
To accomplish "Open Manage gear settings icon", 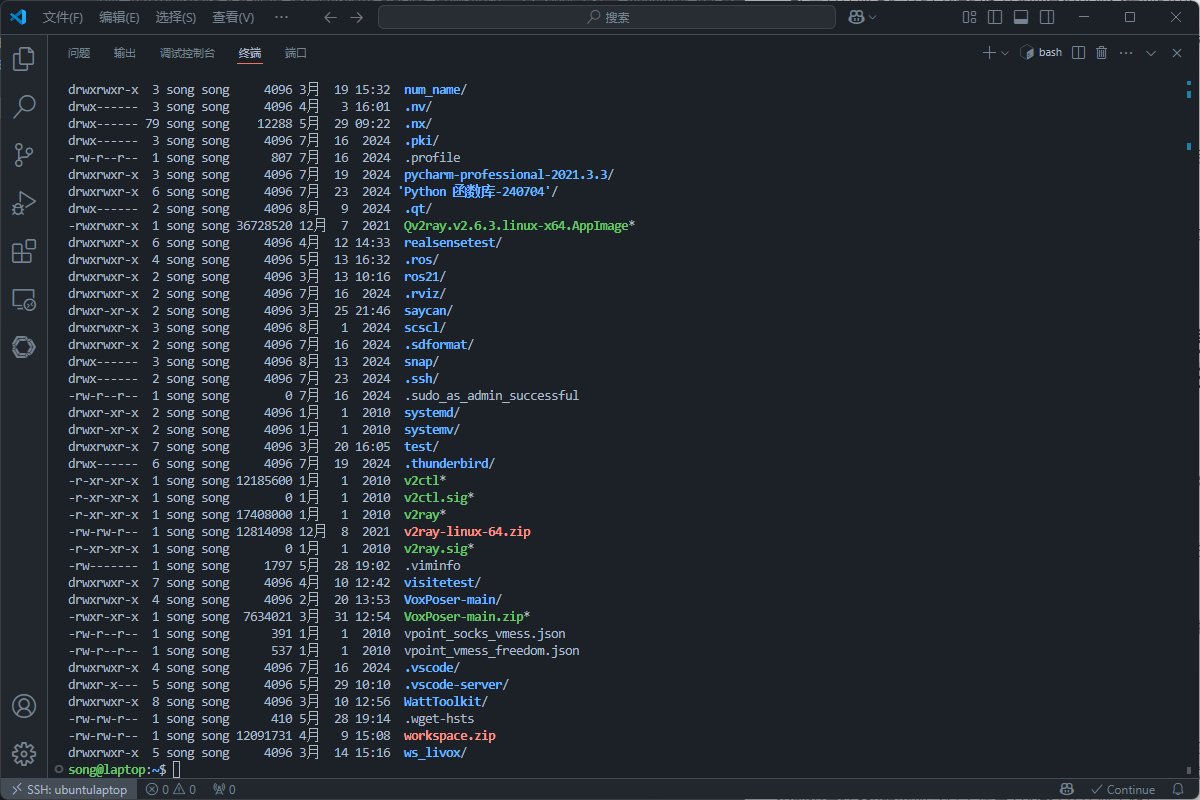I will point(24,754).
